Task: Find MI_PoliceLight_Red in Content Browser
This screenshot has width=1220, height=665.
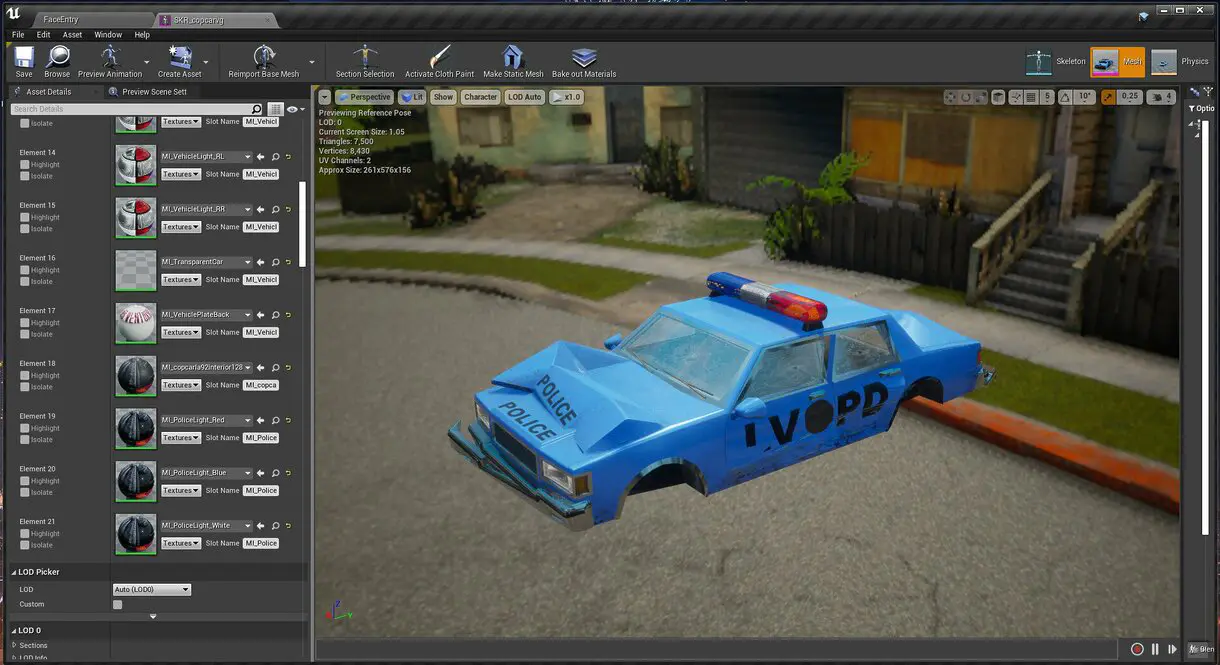Action: tap(275, 420)
